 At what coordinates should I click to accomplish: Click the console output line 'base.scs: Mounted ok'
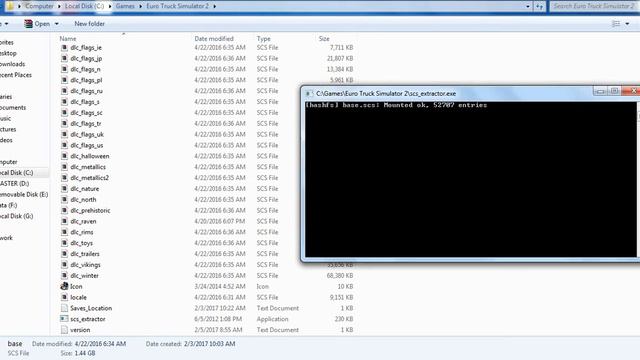[x=396, y=105]
